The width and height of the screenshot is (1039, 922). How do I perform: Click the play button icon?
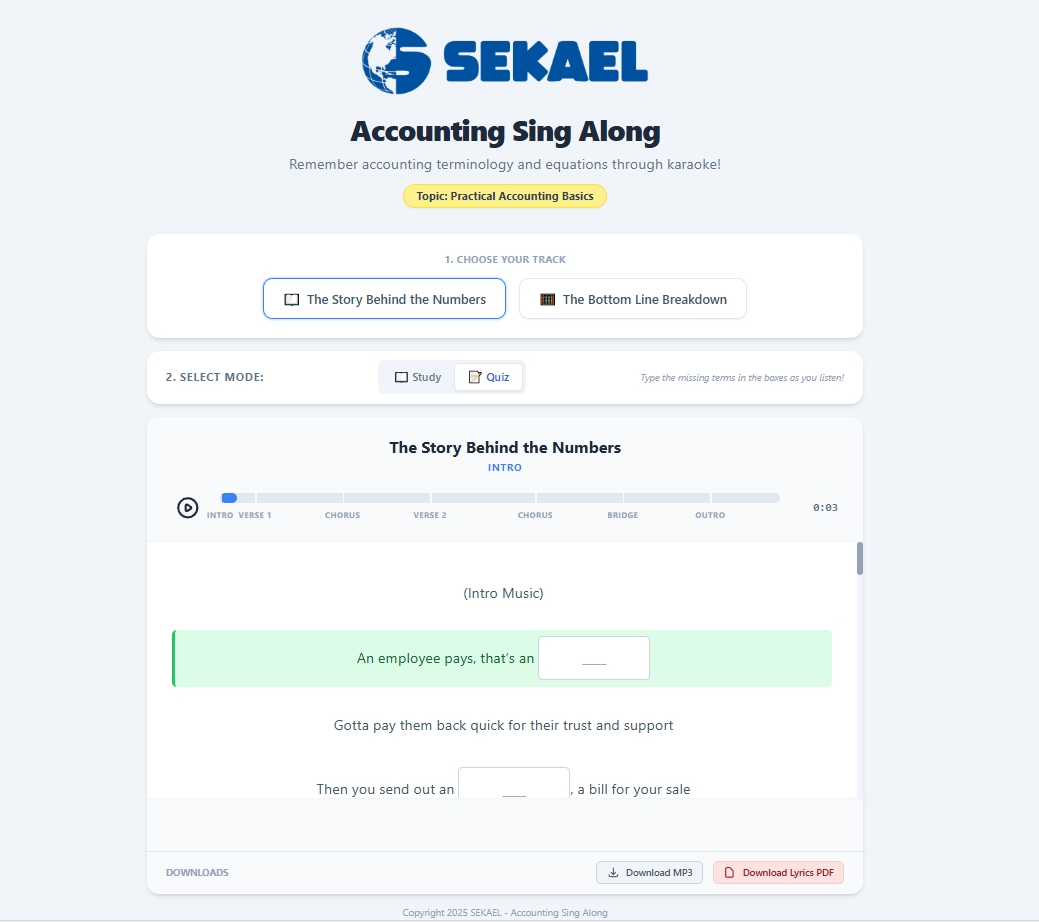coord(188,507)
